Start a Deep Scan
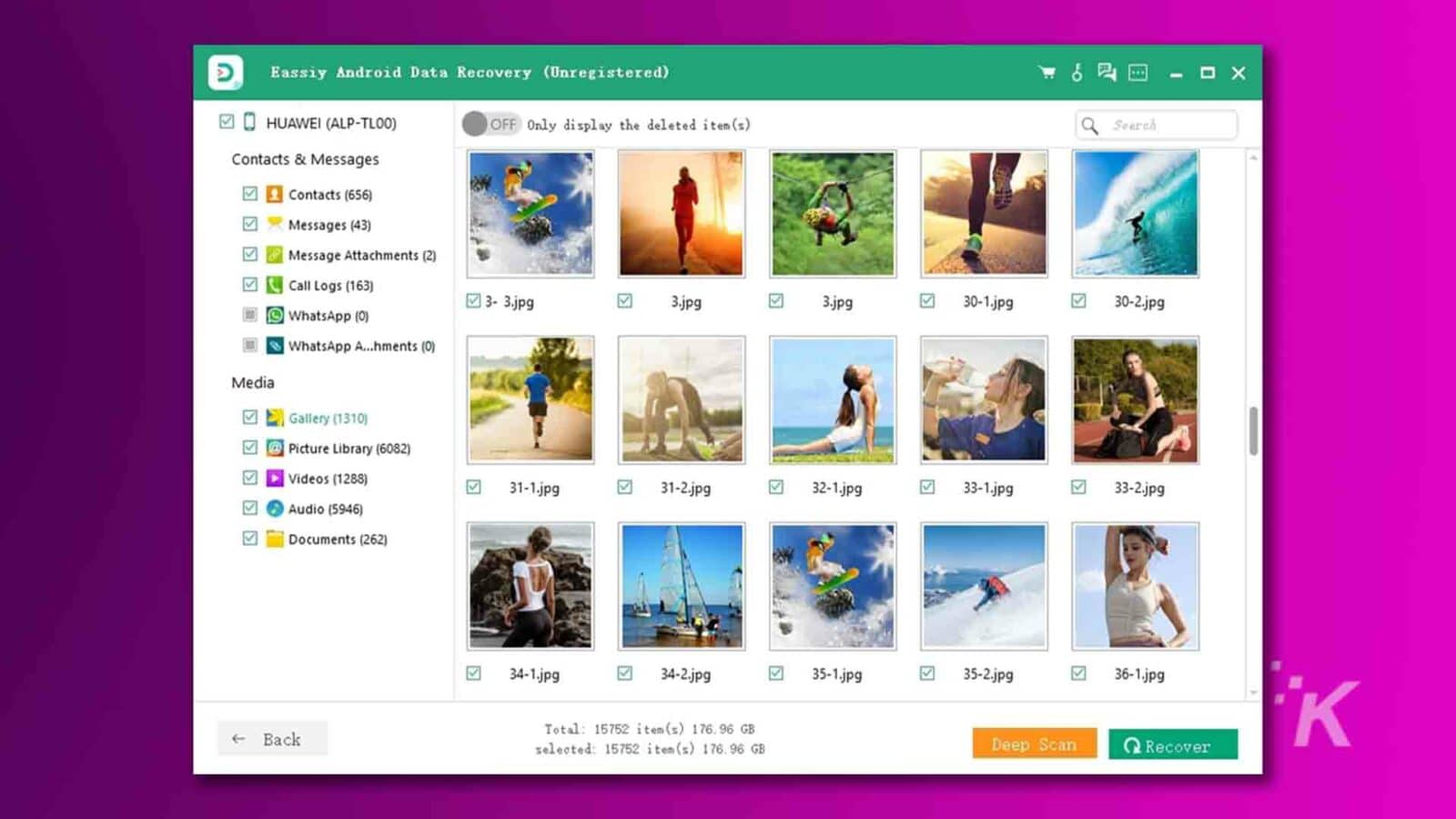1456x819 pixels. pos(1035,744)
